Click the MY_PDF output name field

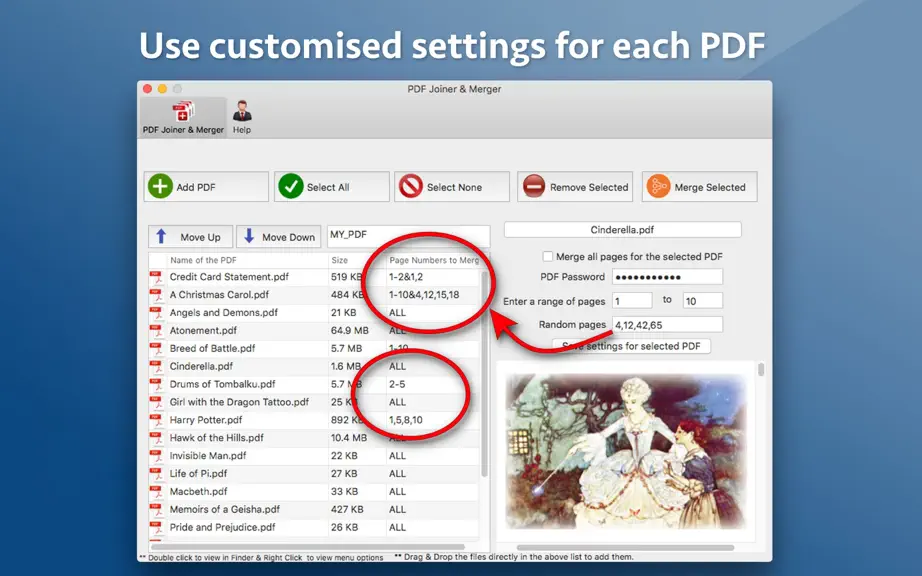[408, 235]
